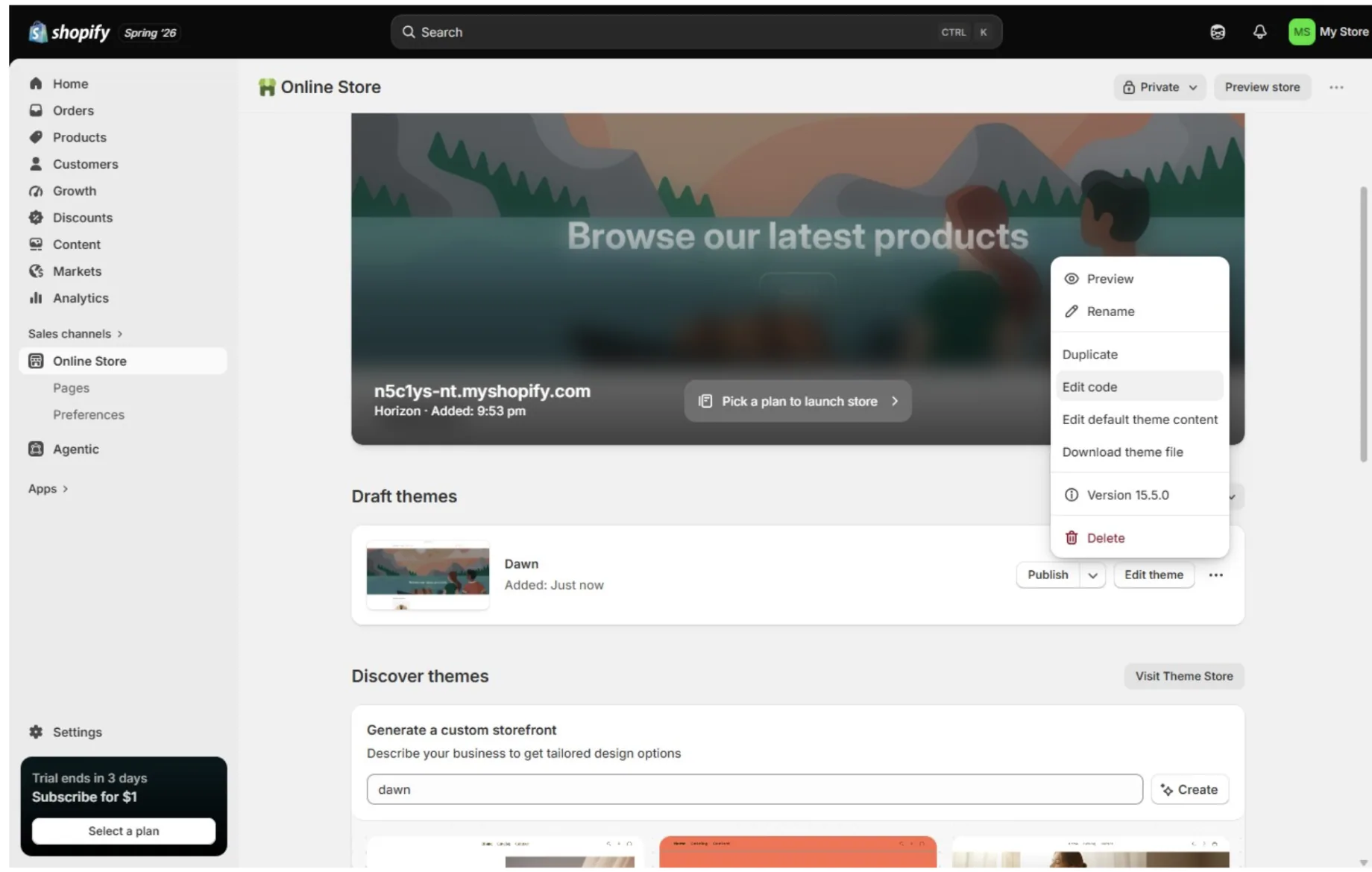Click the Create storefront button
Screen dimensions: 1372x872
(1189, 789)
